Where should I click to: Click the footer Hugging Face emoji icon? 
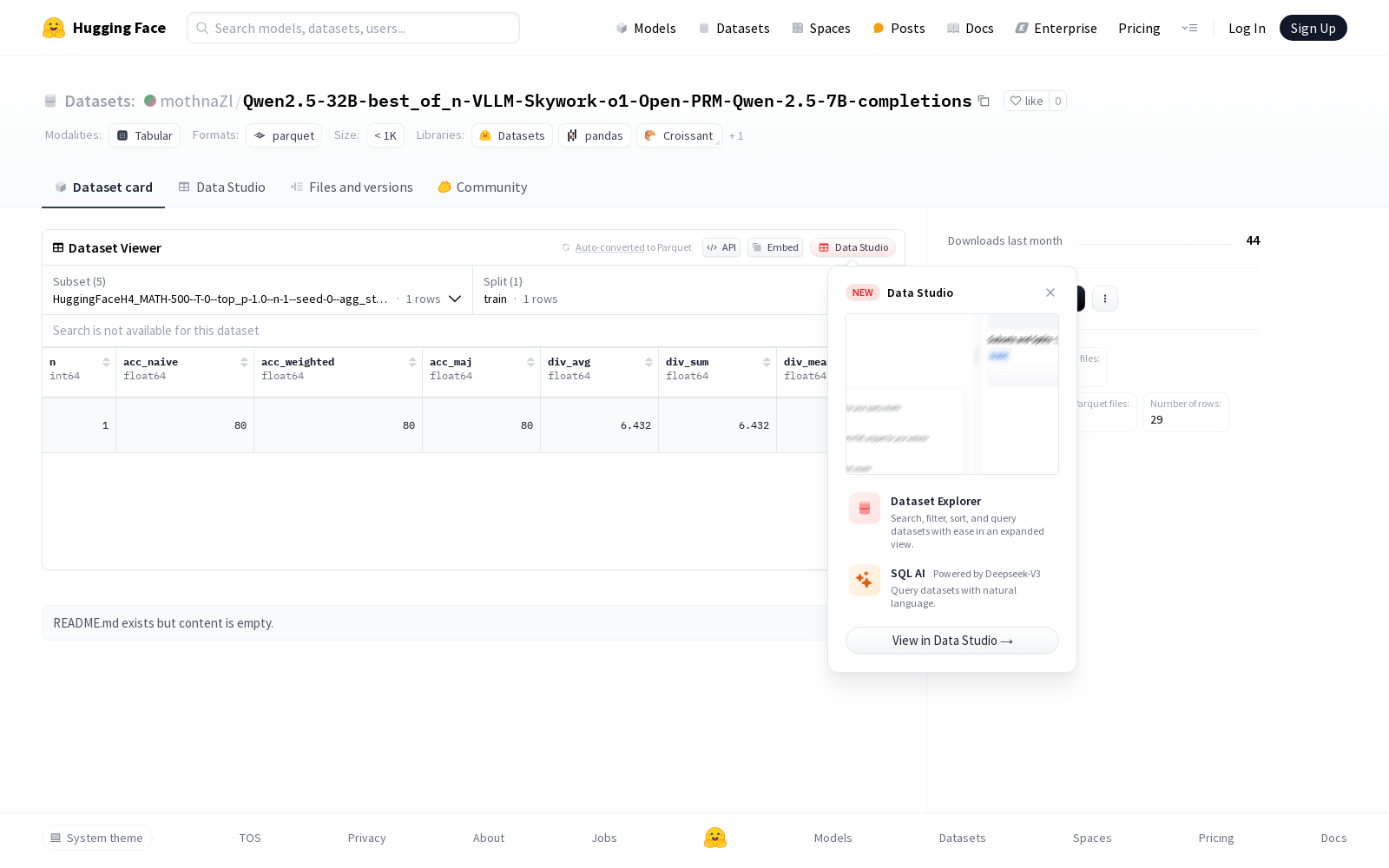click(x=715, y=838)
